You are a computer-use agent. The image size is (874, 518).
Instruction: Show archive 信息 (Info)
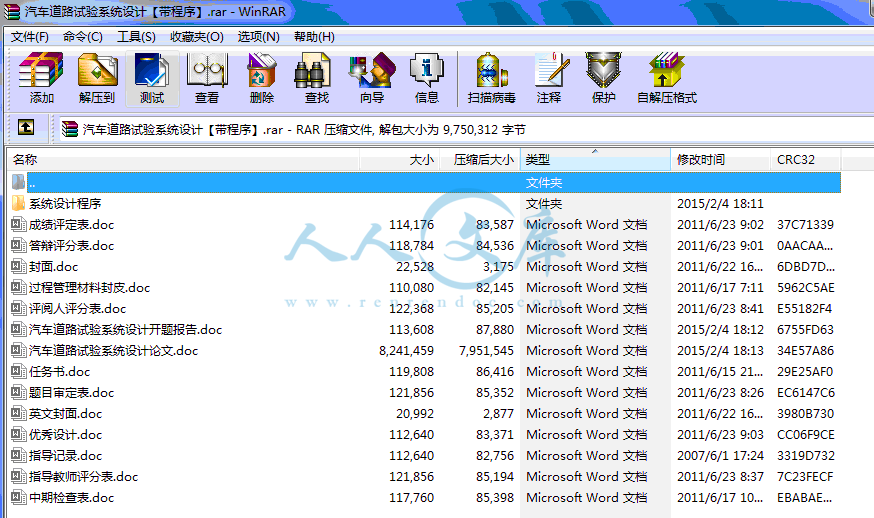click(427, 78)
